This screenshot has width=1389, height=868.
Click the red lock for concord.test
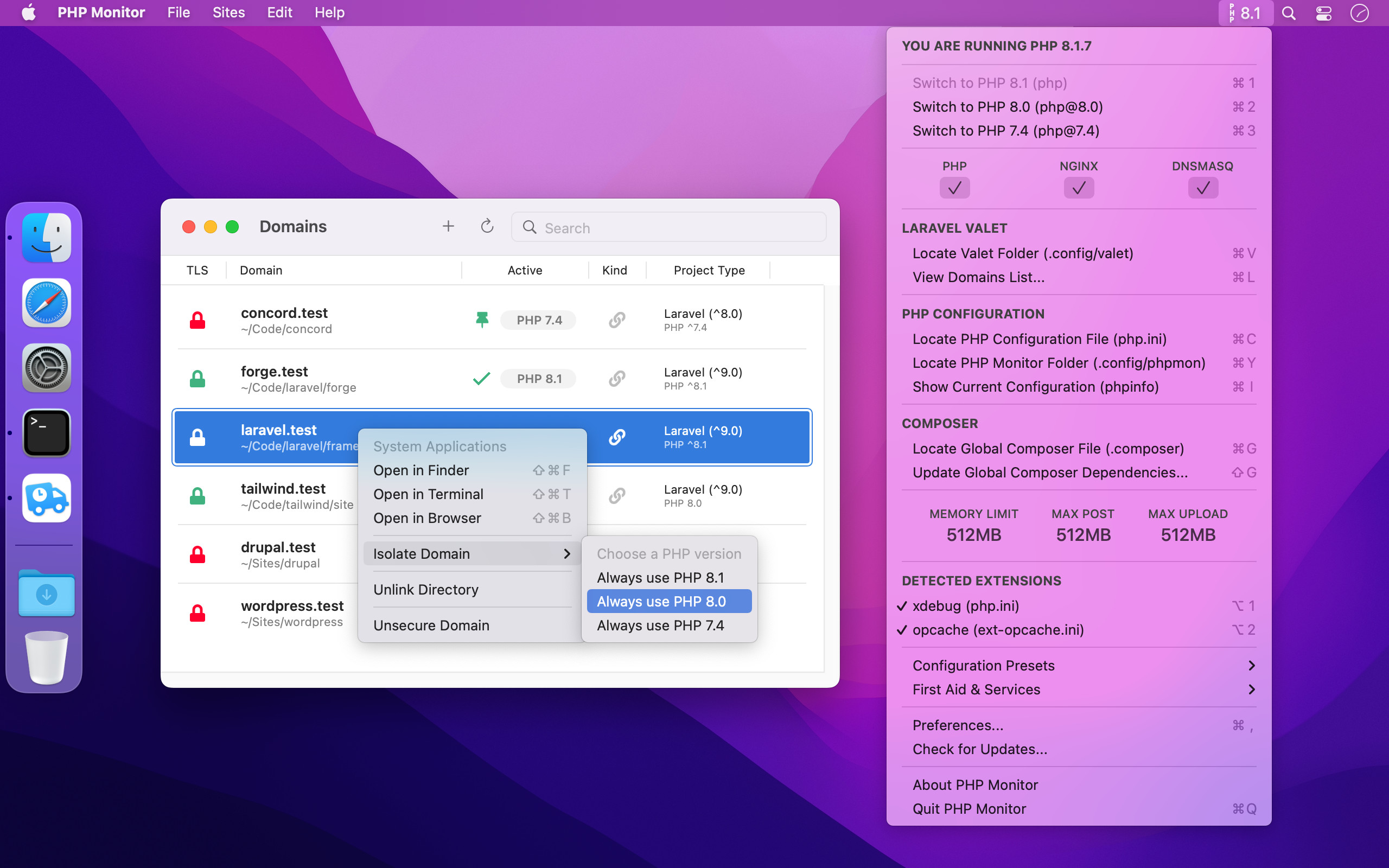197,320
